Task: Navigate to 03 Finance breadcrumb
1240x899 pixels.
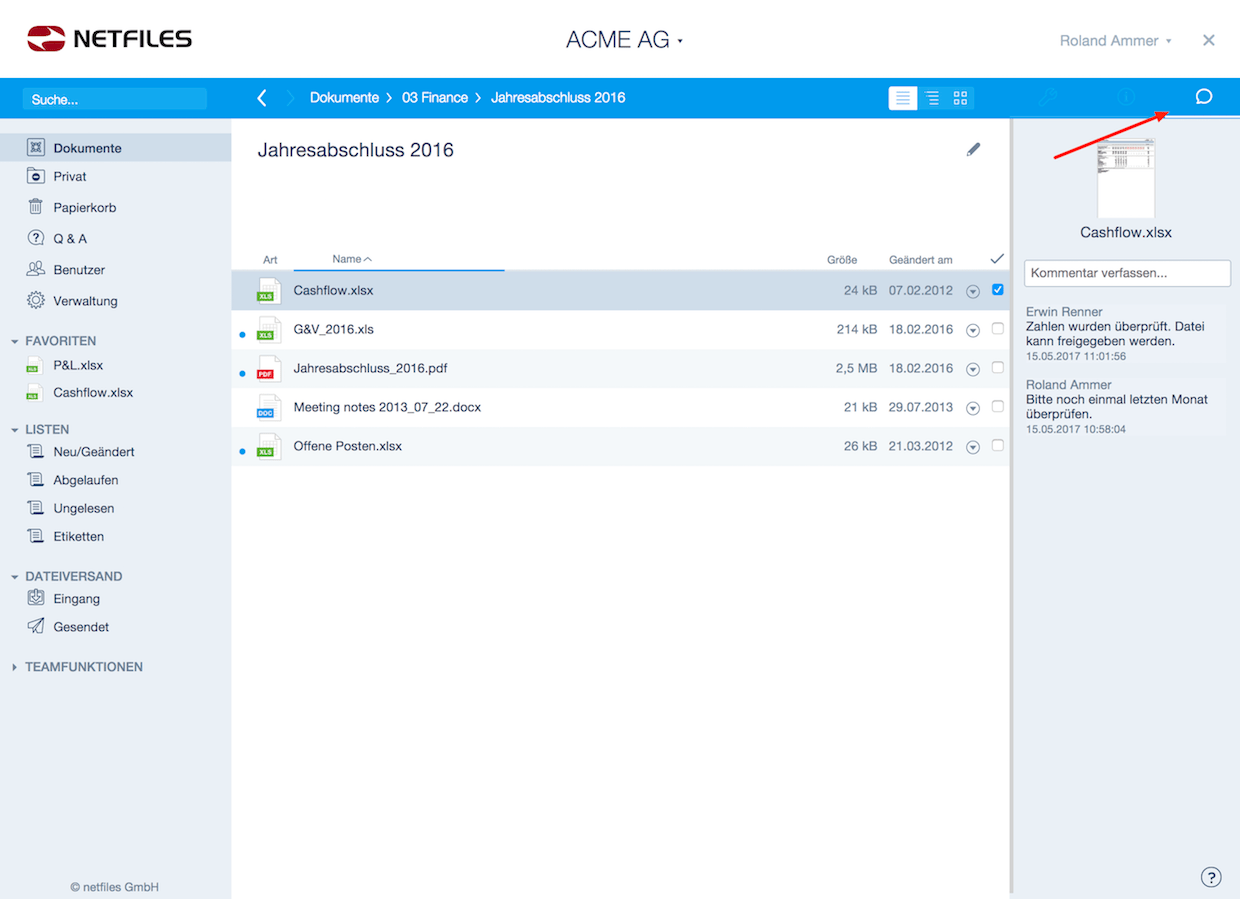Action: tap(434, 98)
